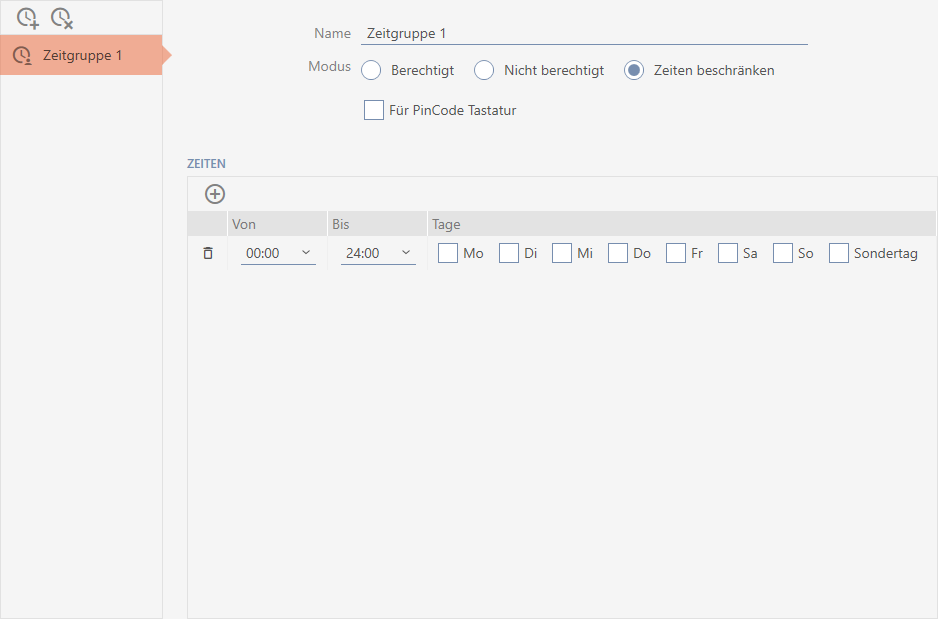938x619 pixels.
Task: Select the Berechtigt radio button
Action: [x=371, y=71]
